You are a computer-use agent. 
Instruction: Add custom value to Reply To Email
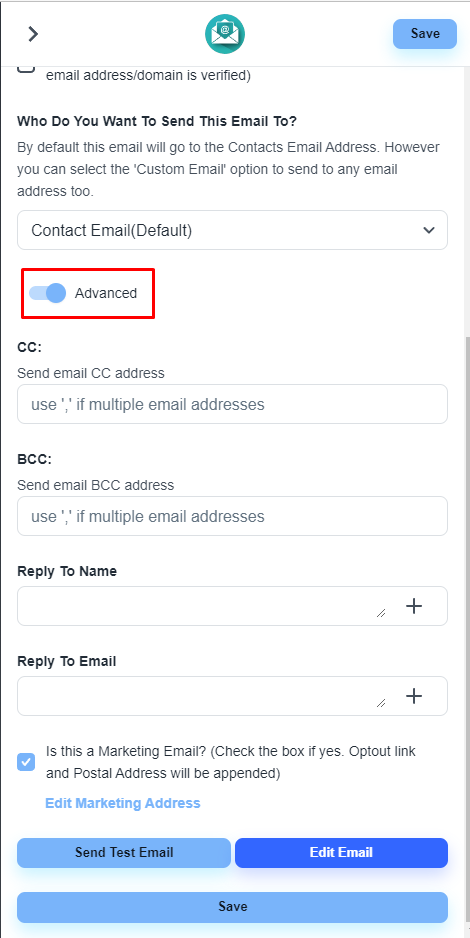click(414, 696)
